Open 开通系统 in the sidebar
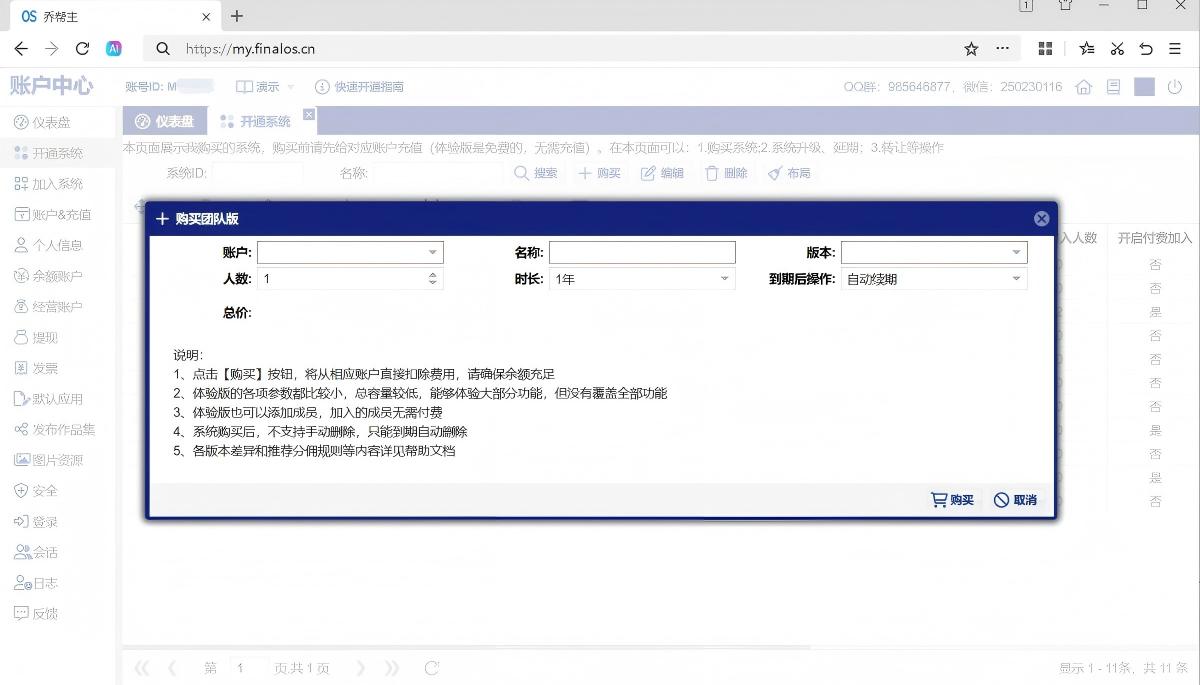1200x685 pixels. pos(56,153)
